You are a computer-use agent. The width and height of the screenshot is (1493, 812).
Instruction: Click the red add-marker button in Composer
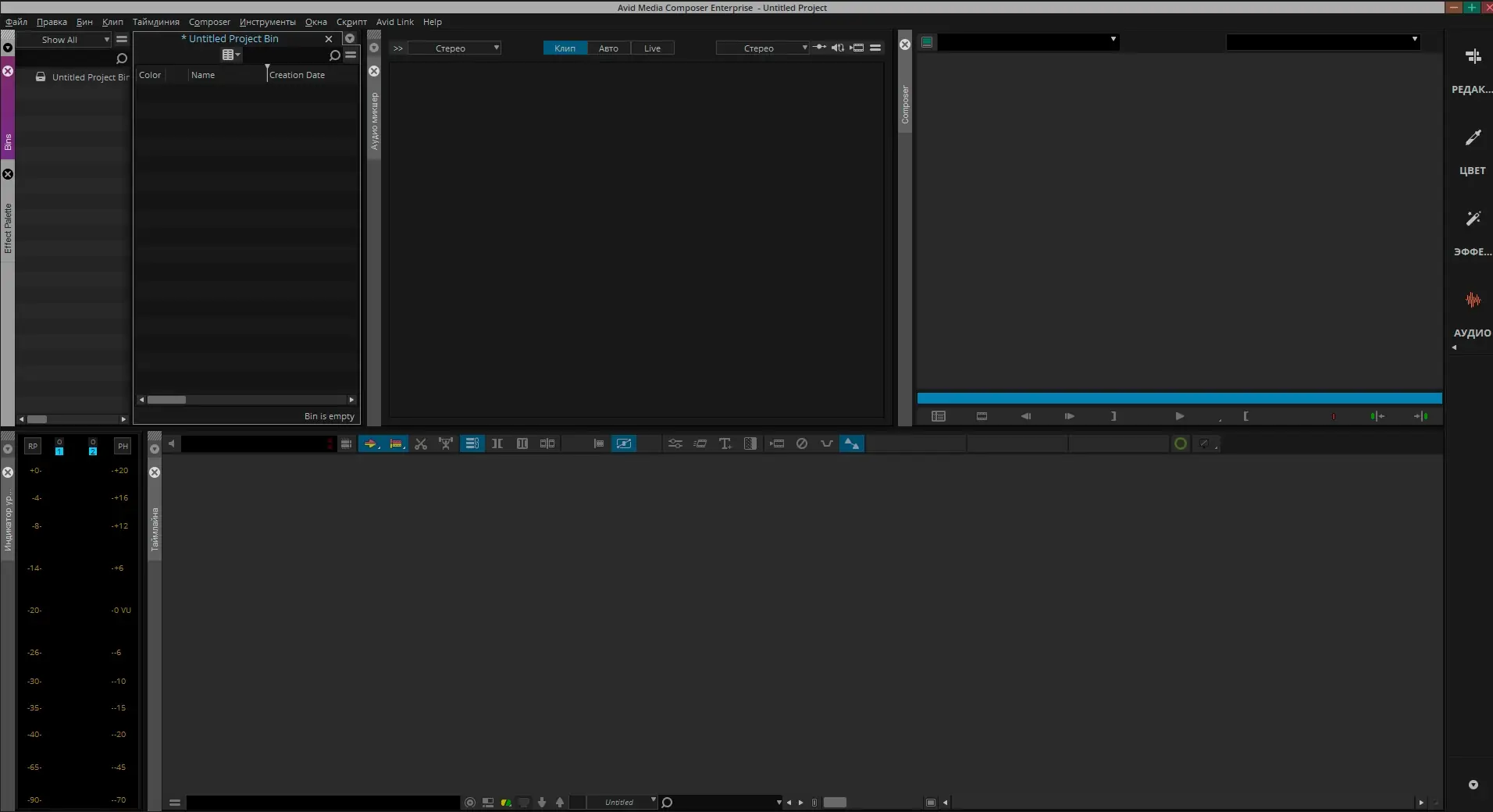(1334, 416)
